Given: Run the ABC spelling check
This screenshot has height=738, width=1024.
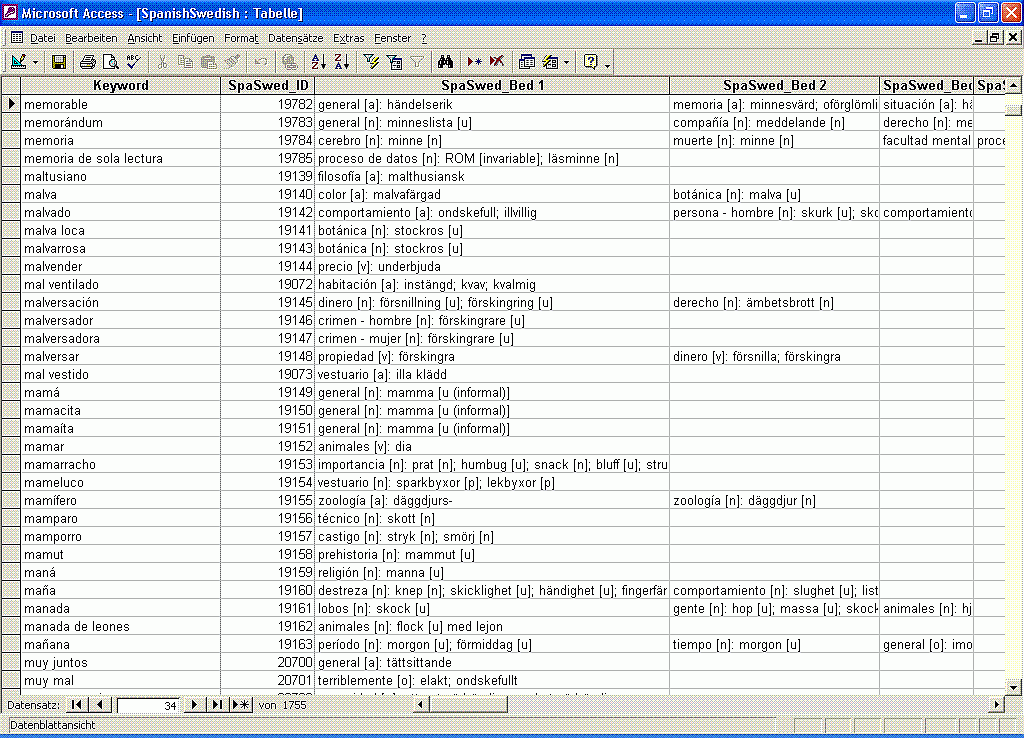Looking at the screenshot, I should (133, 62).
